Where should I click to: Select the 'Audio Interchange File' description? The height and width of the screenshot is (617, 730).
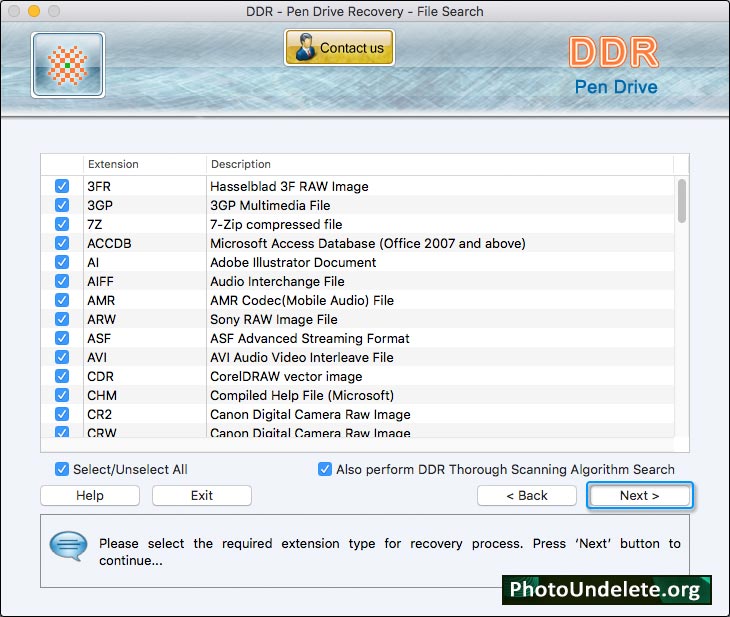coord(277,282)
